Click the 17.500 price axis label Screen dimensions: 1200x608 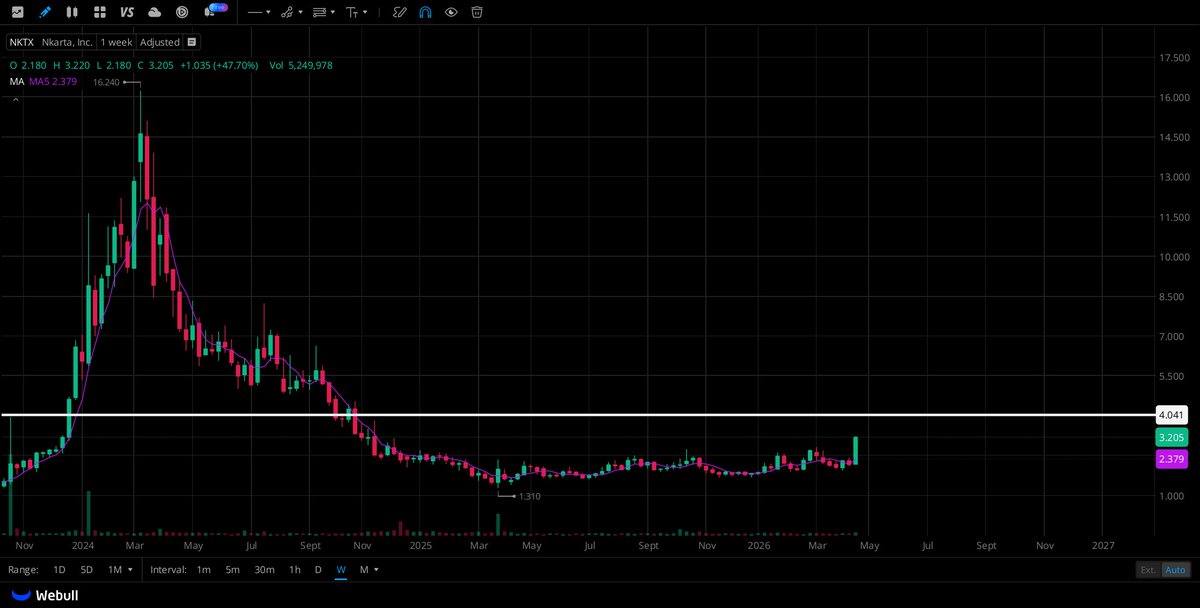[1174, 58]
